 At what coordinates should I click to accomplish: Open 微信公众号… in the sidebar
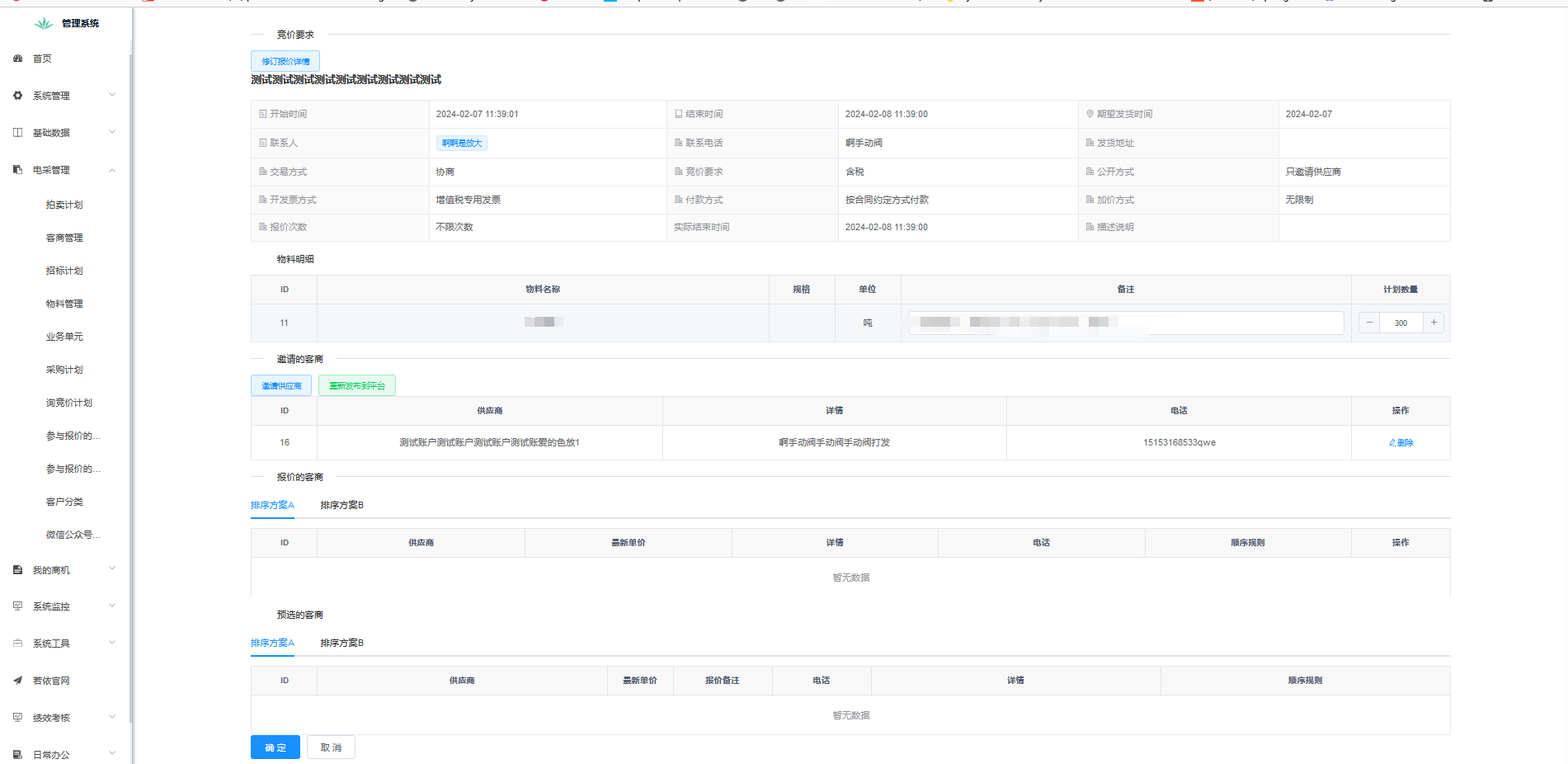coord(73,535)
